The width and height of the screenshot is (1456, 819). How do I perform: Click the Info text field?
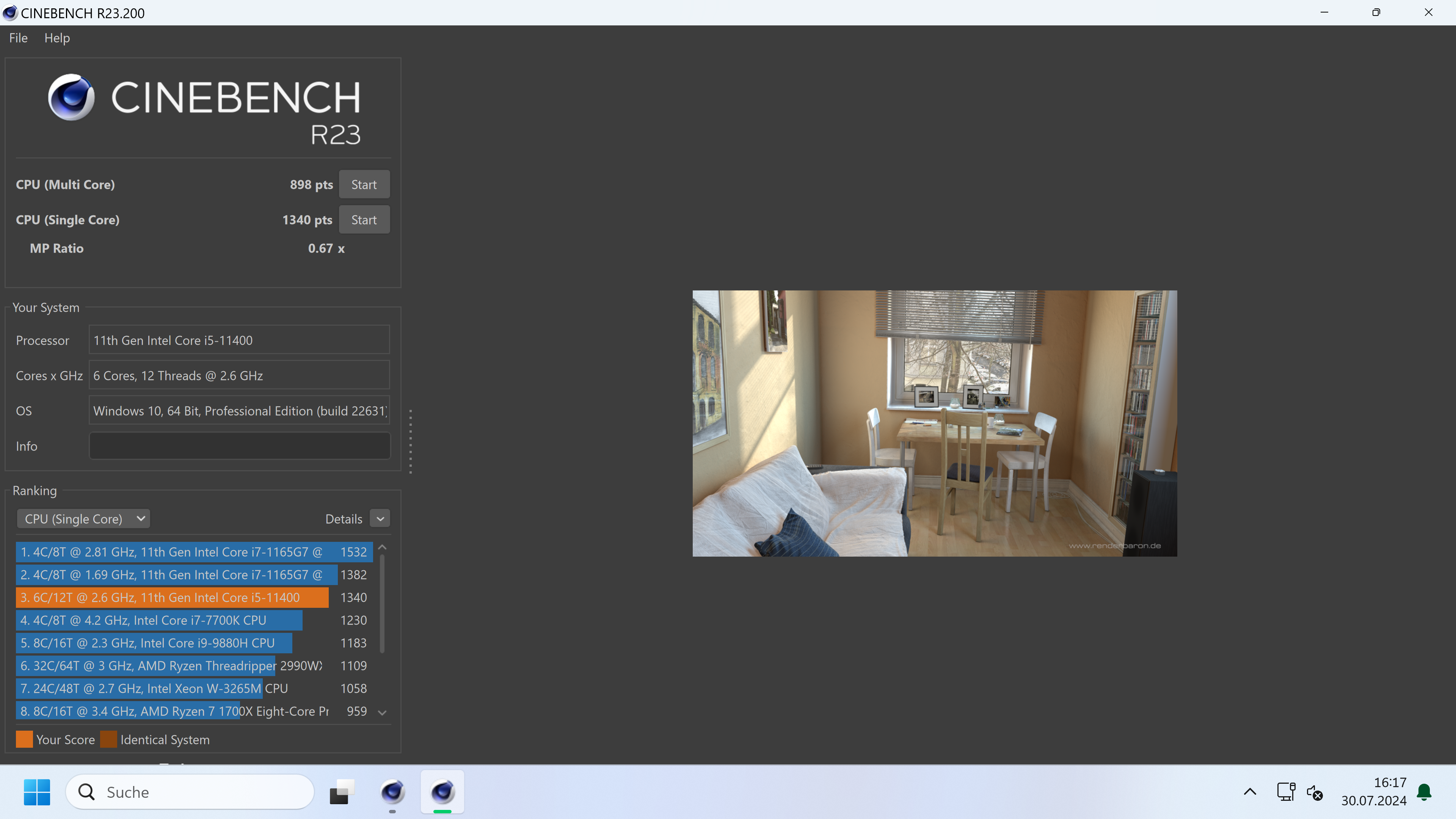(239, 446)
